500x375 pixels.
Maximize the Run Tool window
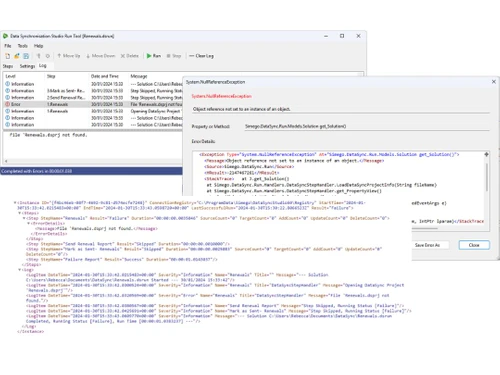[x=342, y=36]
